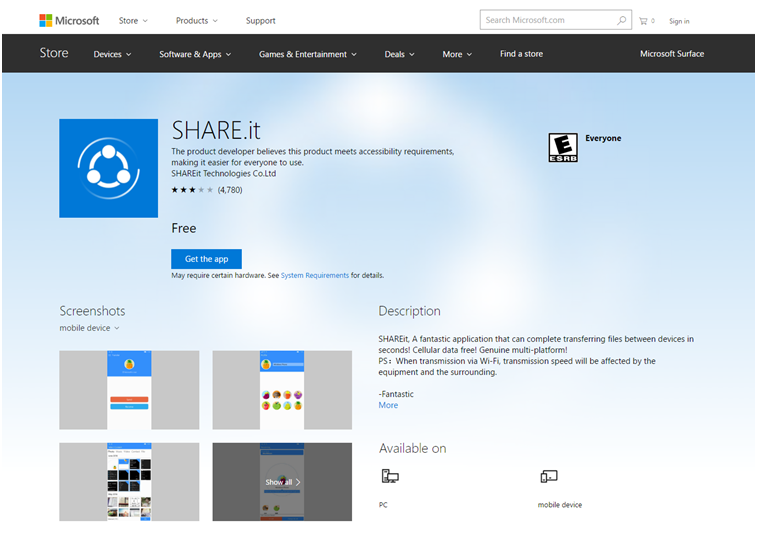Click the SHARE.it title text
757x538 pixels.
click(216, 130)
